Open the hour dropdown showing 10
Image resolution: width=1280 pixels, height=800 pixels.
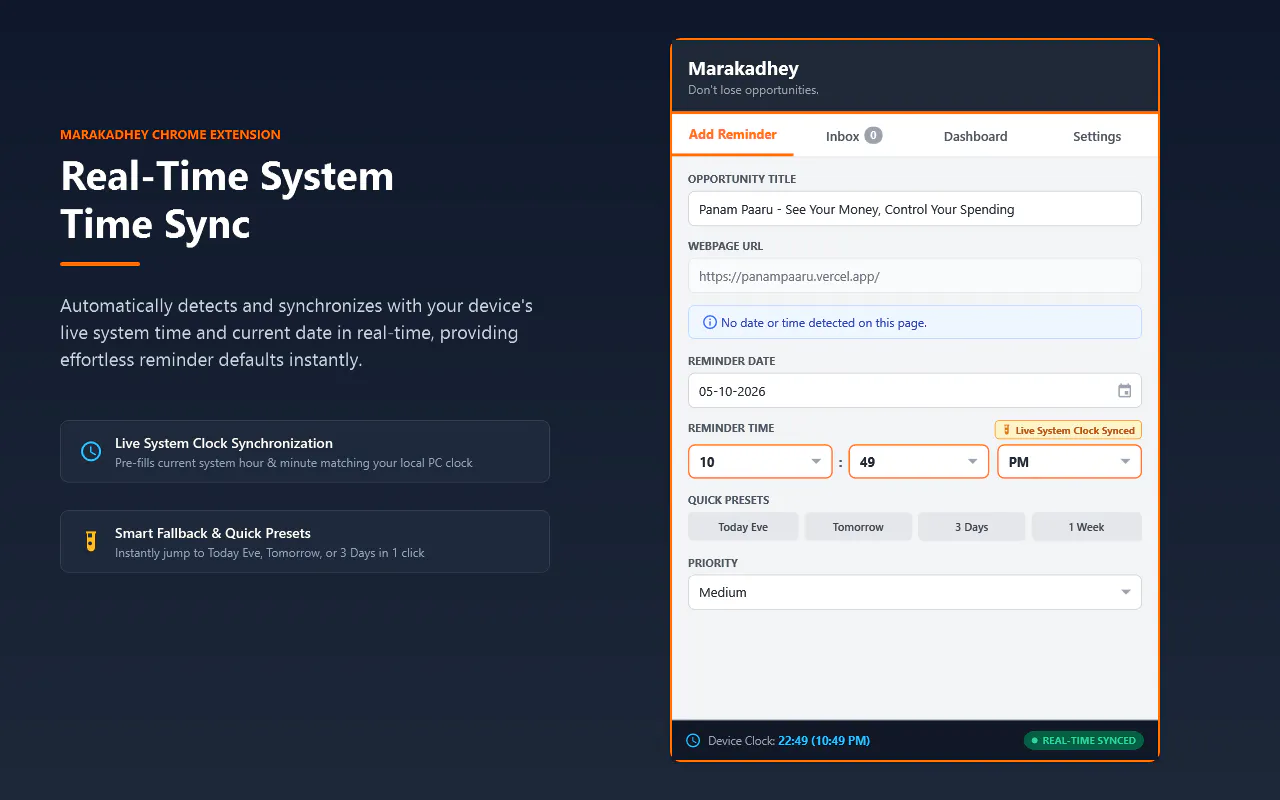(760, 462)
